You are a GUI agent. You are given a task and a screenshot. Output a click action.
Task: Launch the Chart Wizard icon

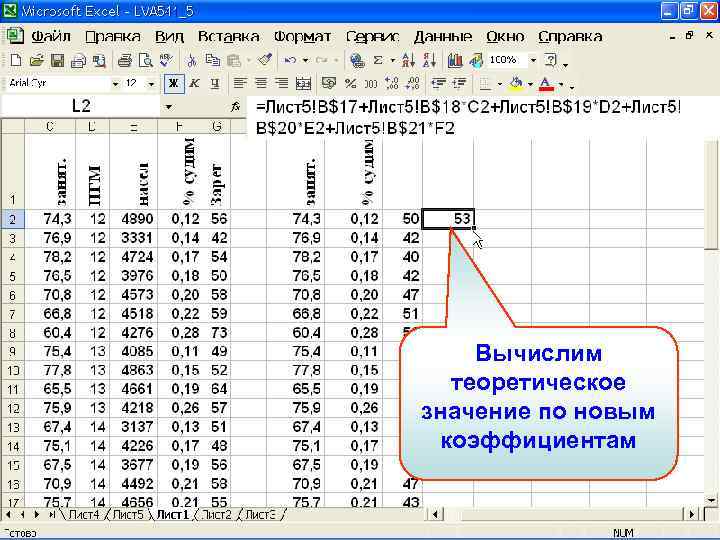coord(455,60)
